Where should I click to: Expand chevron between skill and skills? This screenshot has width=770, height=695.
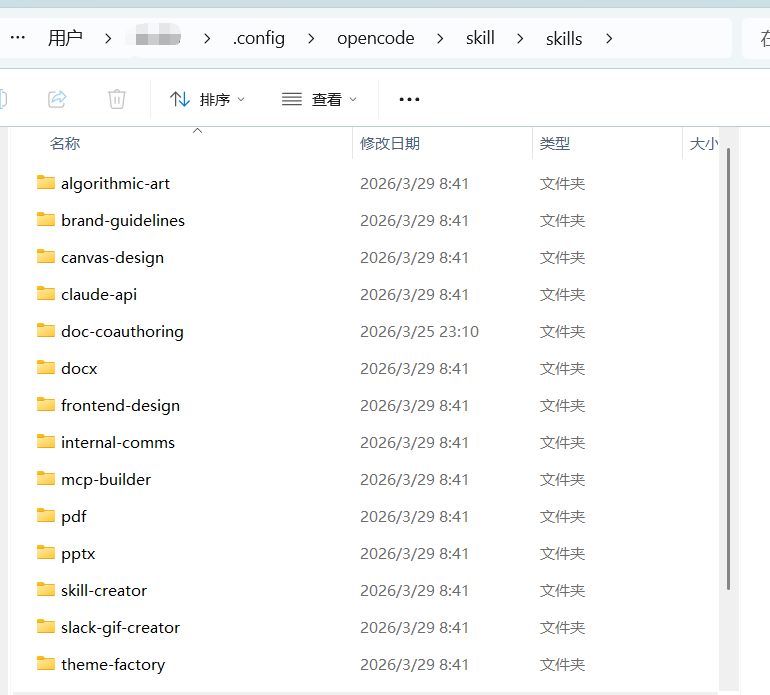[520, 38]
